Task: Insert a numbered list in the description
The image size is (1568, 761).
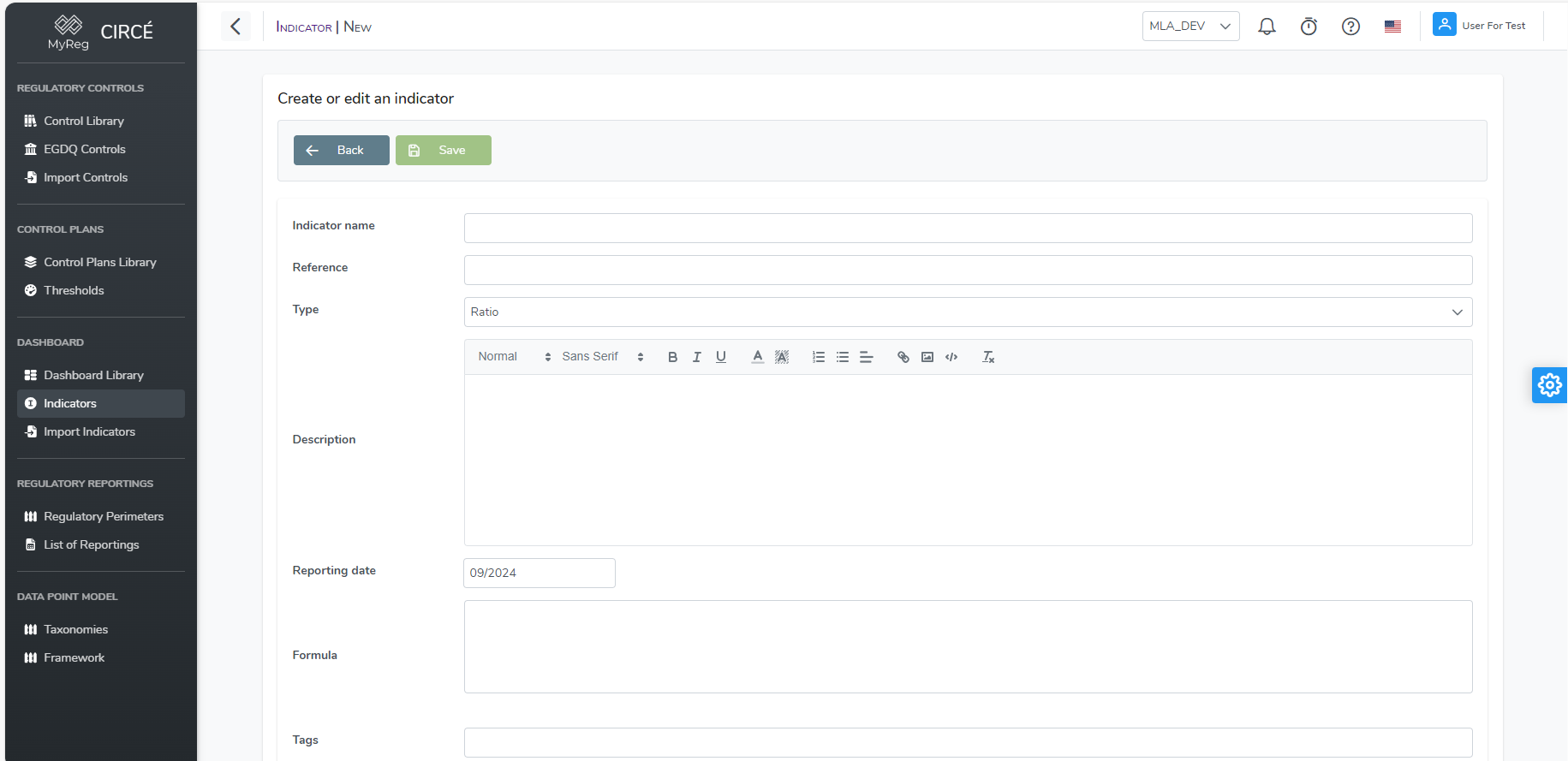Action: click(819, 357)
